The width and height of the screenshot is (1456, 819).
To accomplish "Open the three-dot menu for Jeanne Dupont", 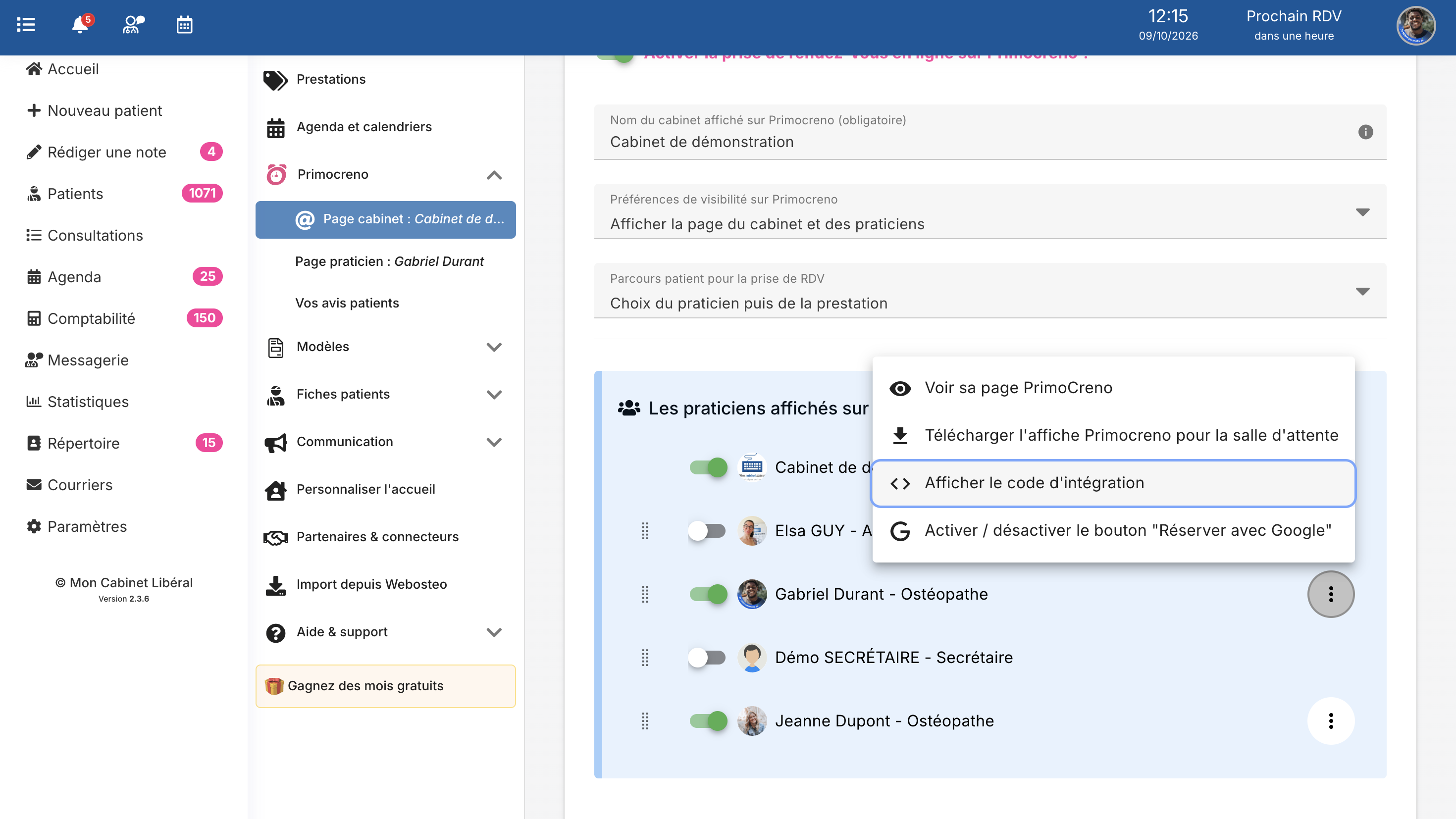I will tap(1331, 720).
